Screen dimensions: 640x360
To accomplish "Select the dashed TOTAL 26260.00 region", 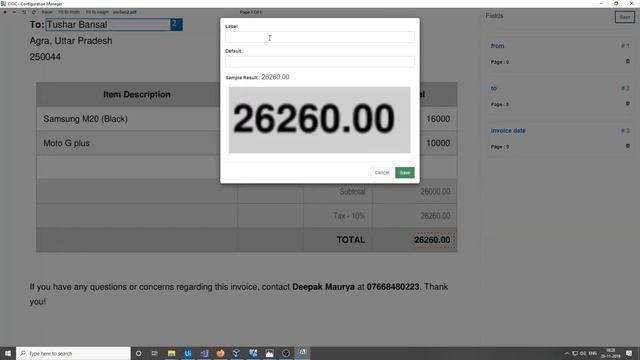I will coord(432,240).
